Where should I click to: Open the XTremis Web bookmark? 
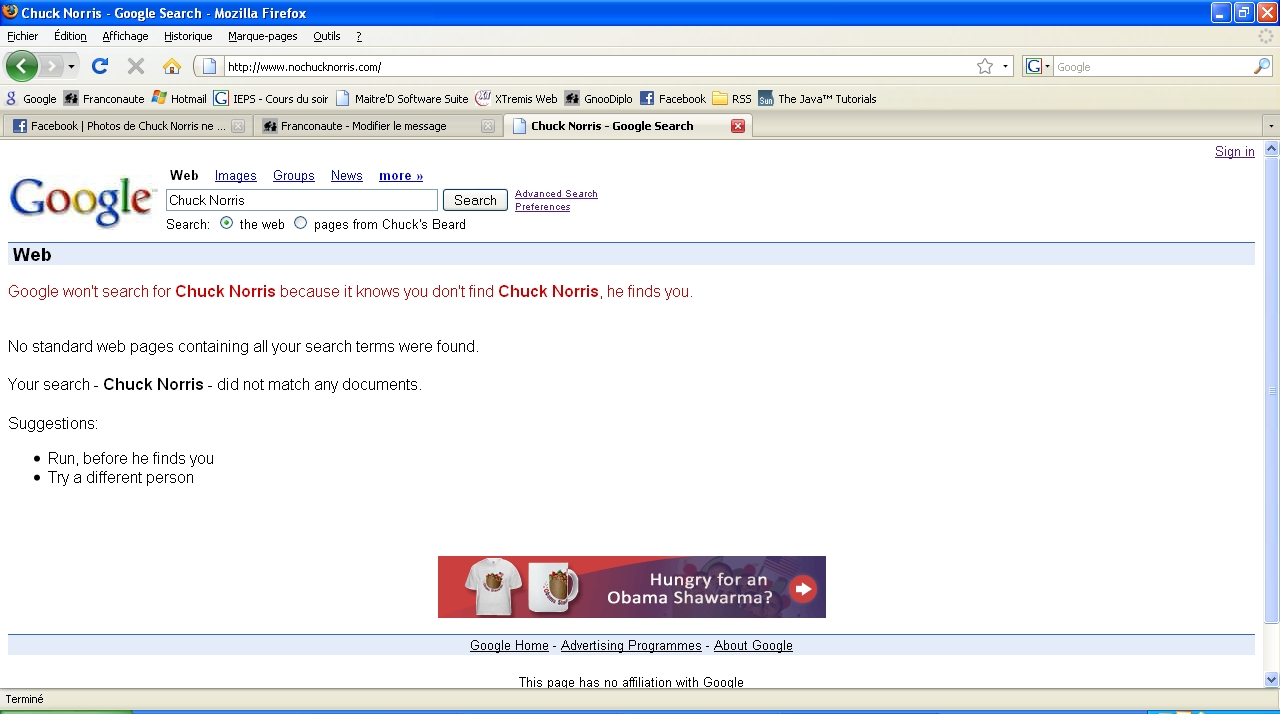click(516, 99)
